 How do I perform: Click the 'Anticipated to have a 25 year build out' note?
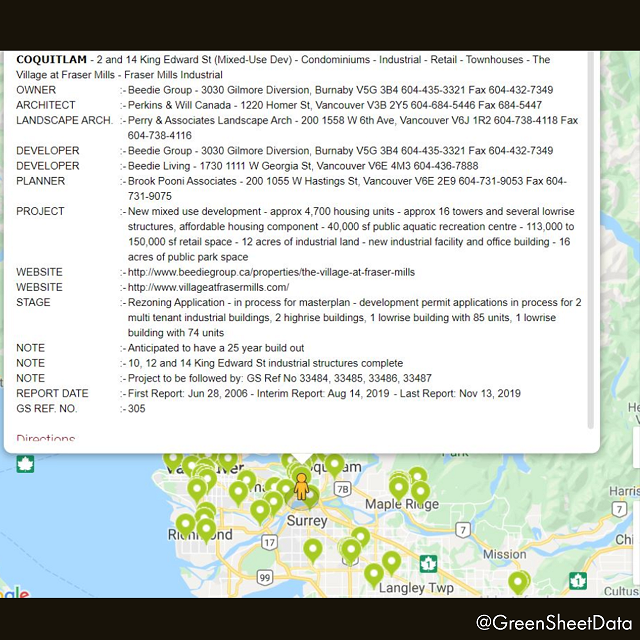point(216,348)
